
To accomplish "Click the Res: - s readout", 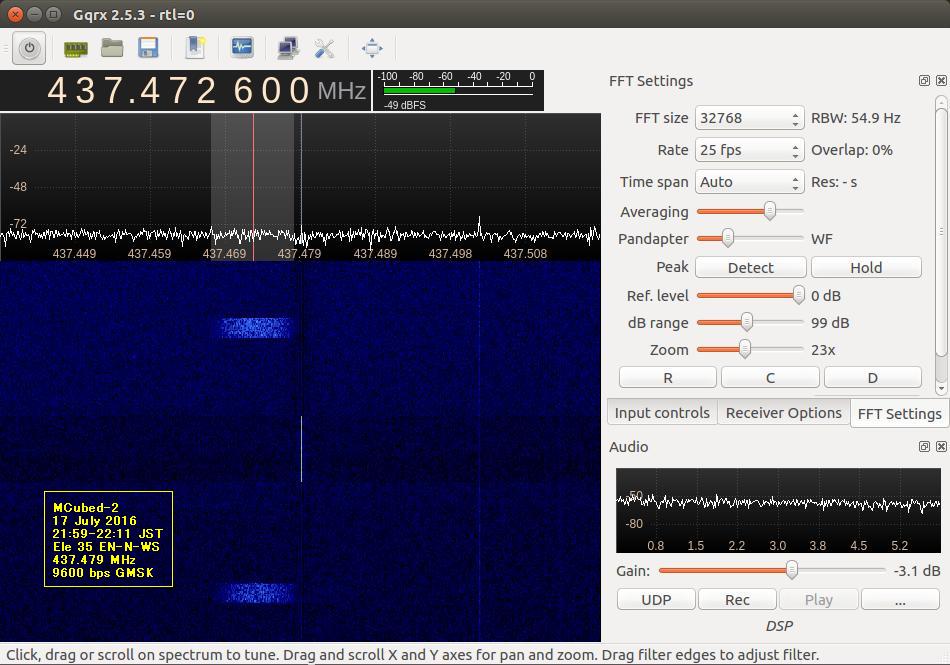I will pos(834,182).
